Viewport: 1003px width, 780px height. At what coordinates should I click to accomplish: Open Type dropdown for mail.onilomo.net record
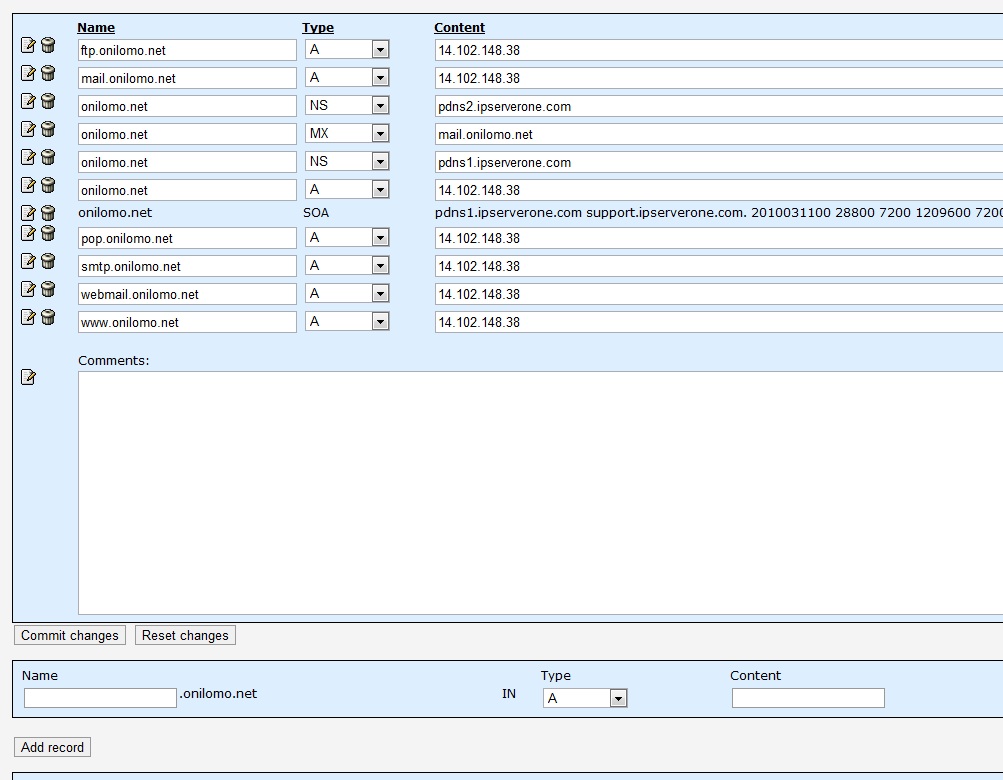(347, 77)
